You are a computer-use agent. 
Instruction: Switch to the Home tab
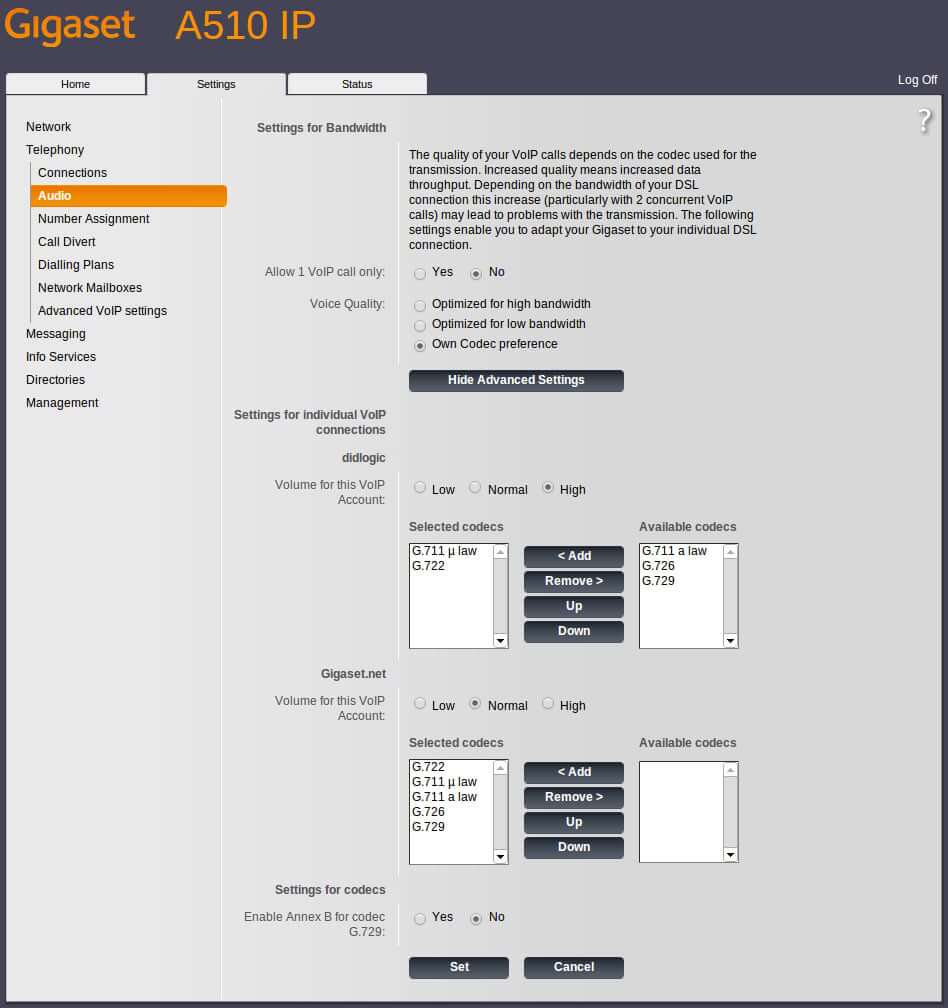[x=75, y=84]
